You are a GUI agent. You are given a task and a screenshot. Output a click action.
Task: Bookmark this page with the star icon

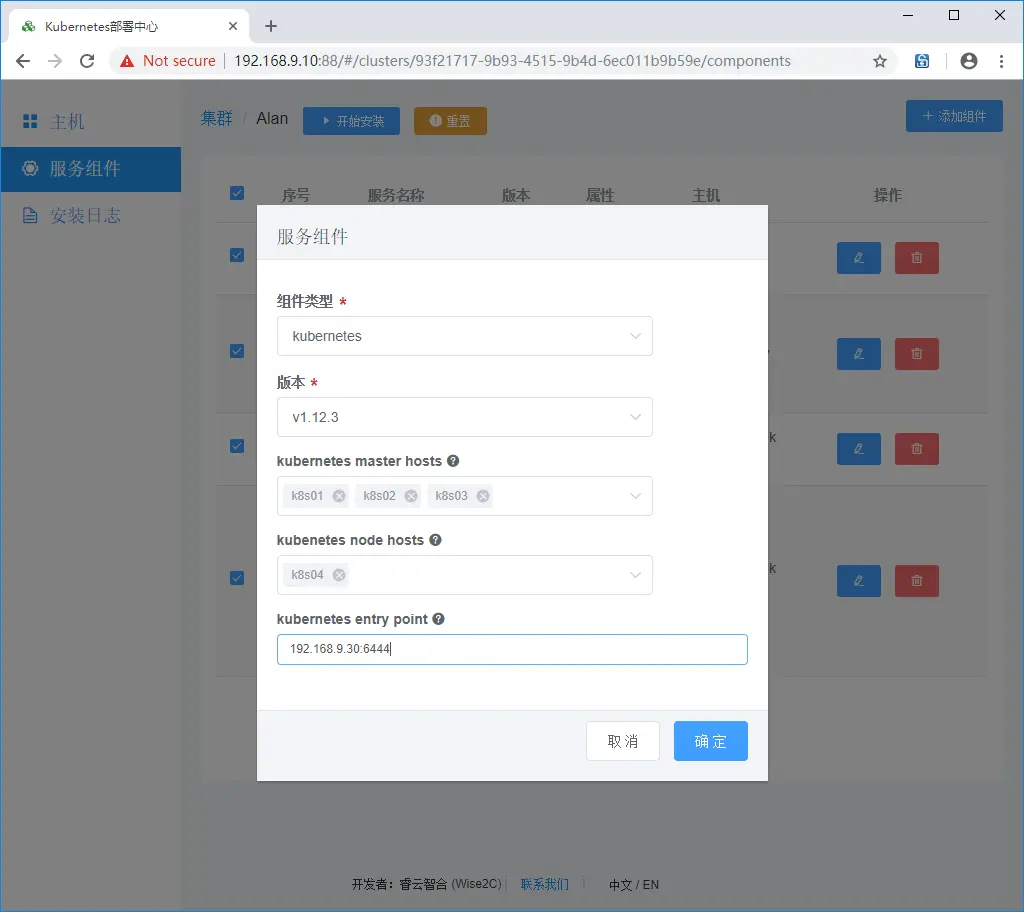coord(880,61)
